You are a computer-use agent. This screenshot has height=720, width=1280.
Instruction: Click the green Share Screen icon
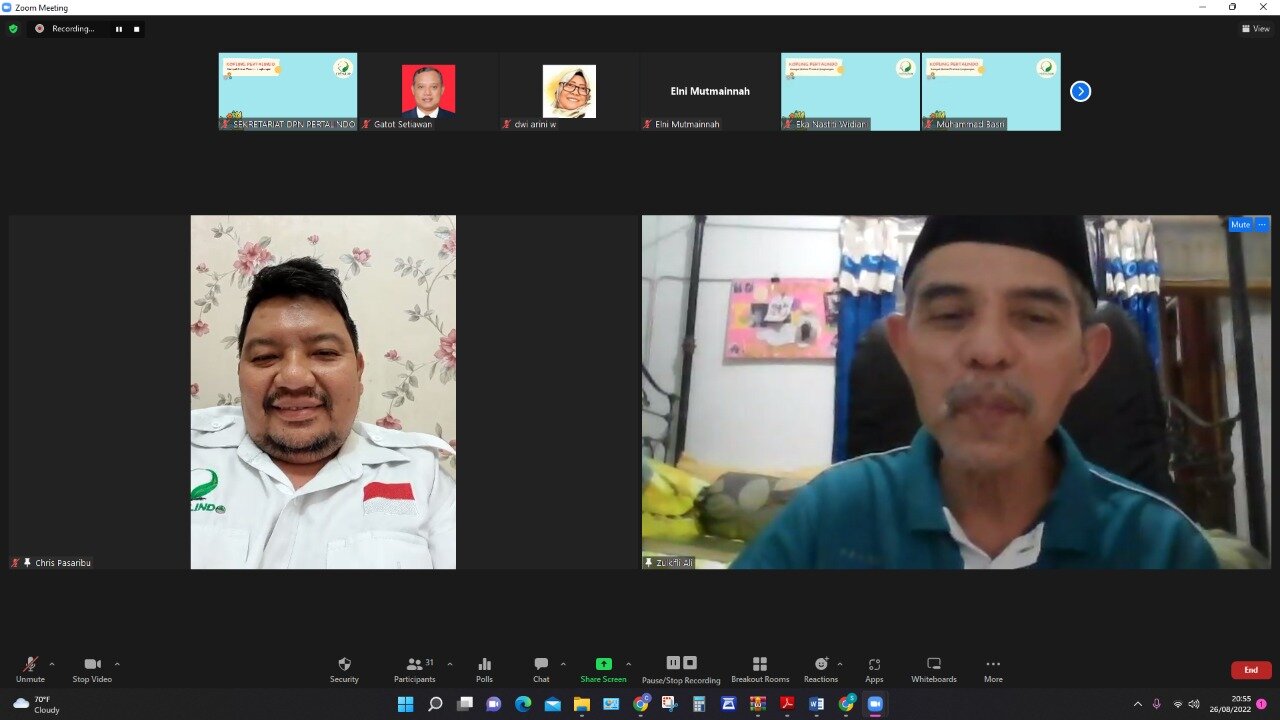click(x=603, y=665)
